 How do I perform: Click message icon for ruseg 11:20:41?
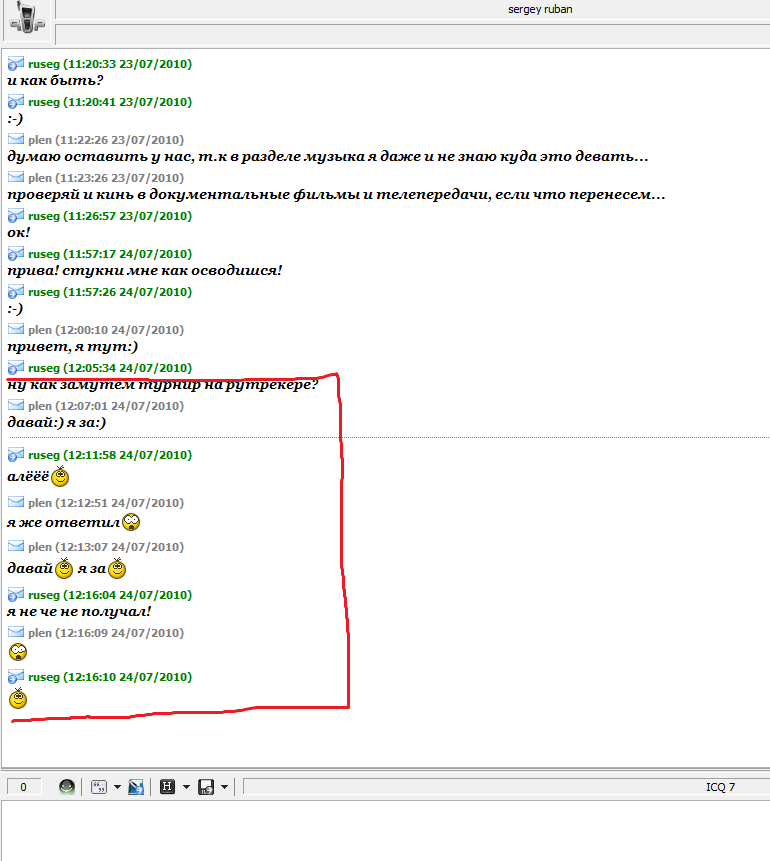point(16,102)
